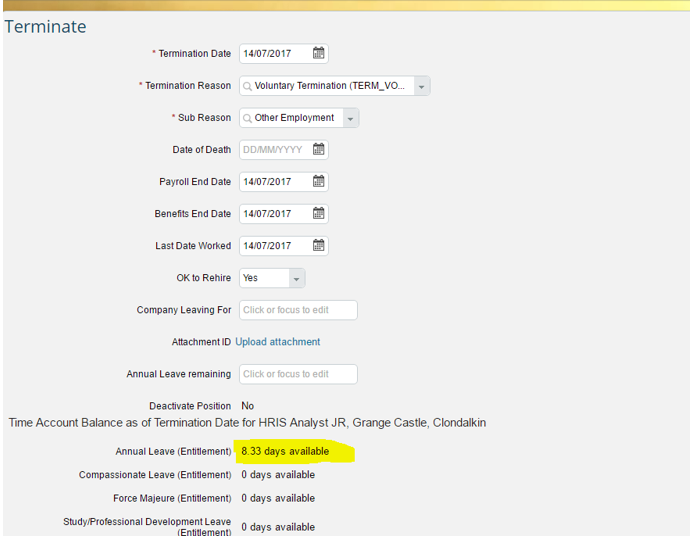Expand the Termination Reason dropdown arrow
This screenshot has width=695, height=540.
[422, 86]
